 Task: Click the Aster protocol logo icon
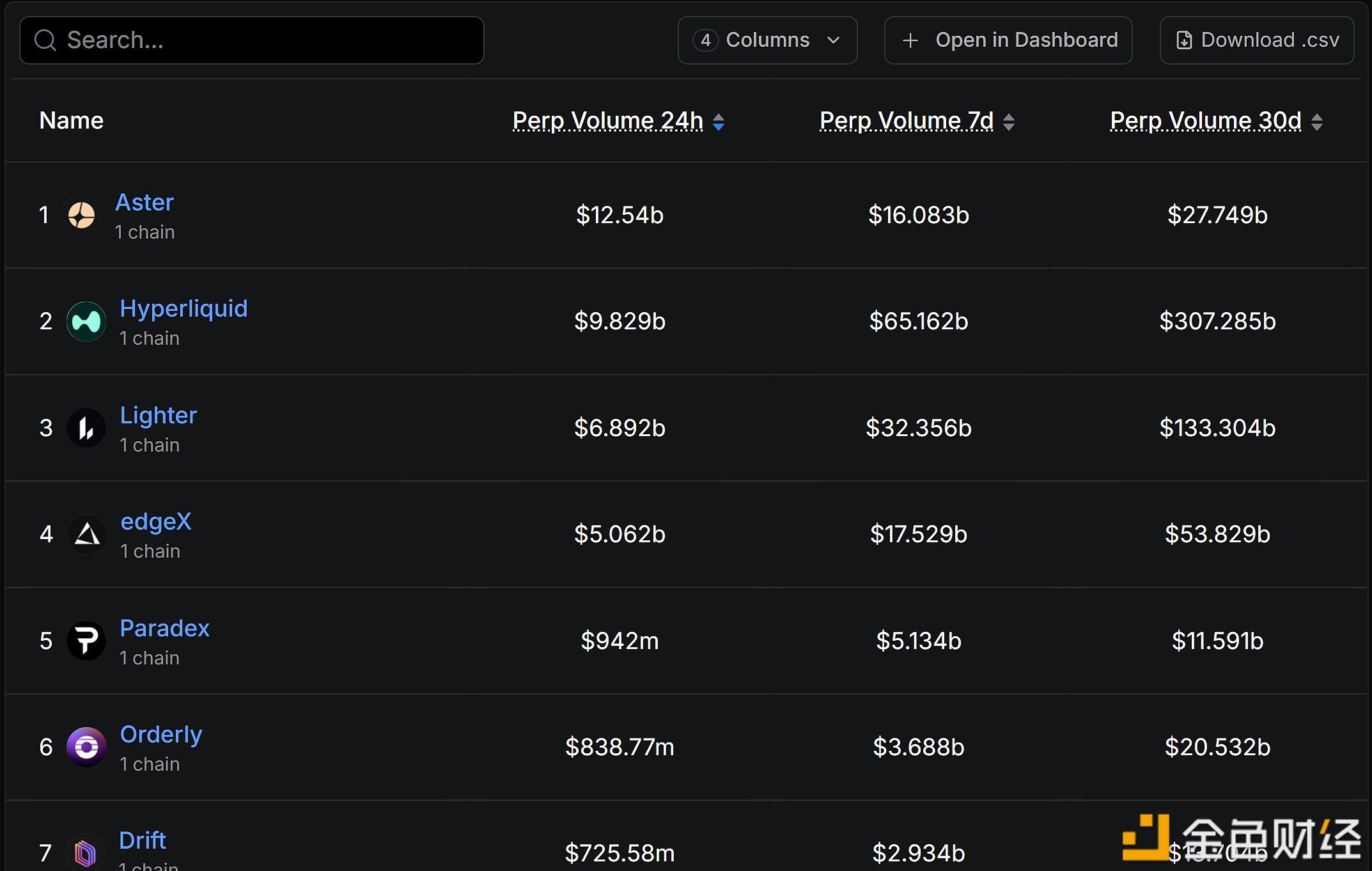coord(82,215)
